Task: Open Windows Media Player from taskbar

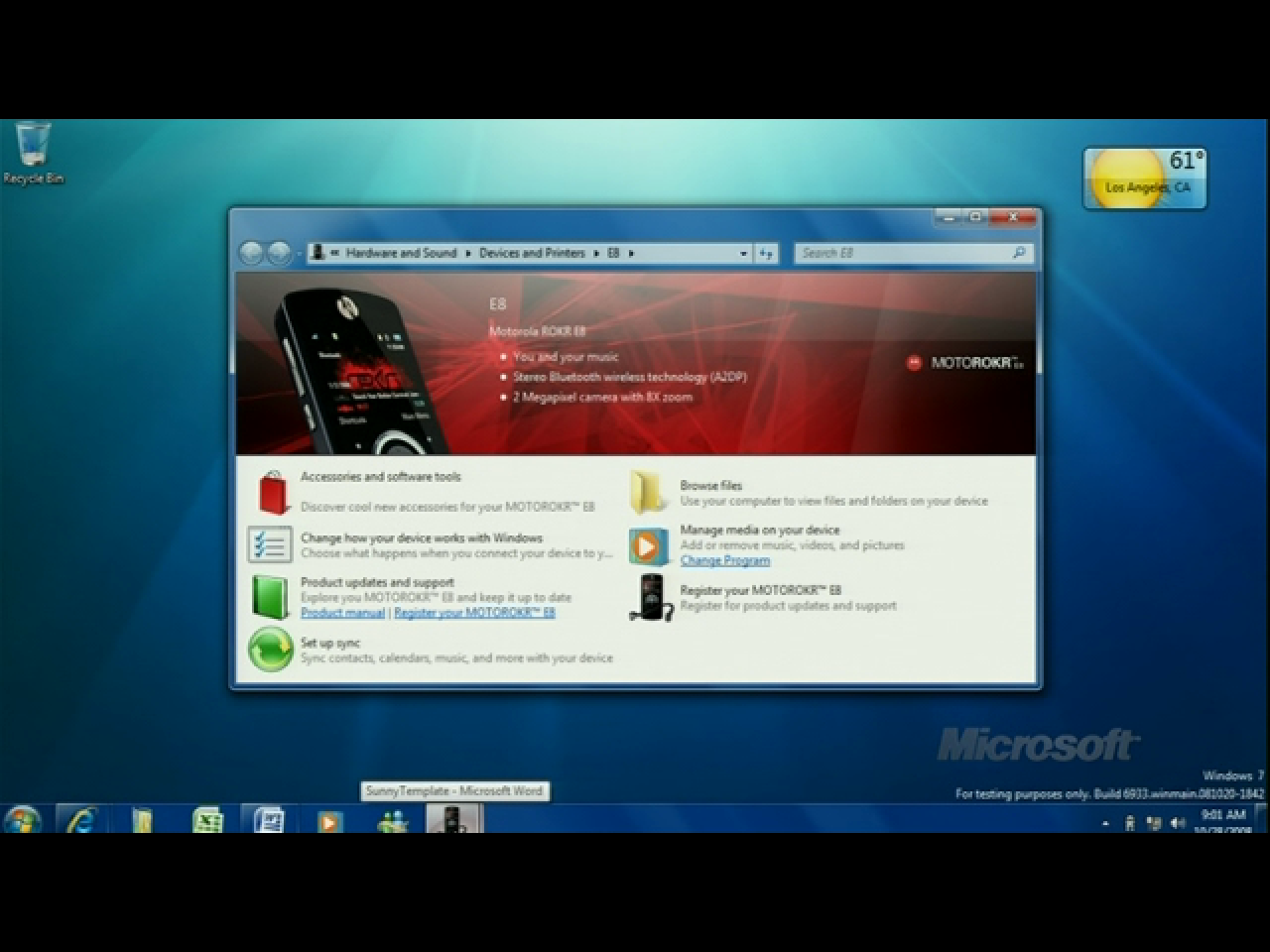Action: (x=329, y=821)
